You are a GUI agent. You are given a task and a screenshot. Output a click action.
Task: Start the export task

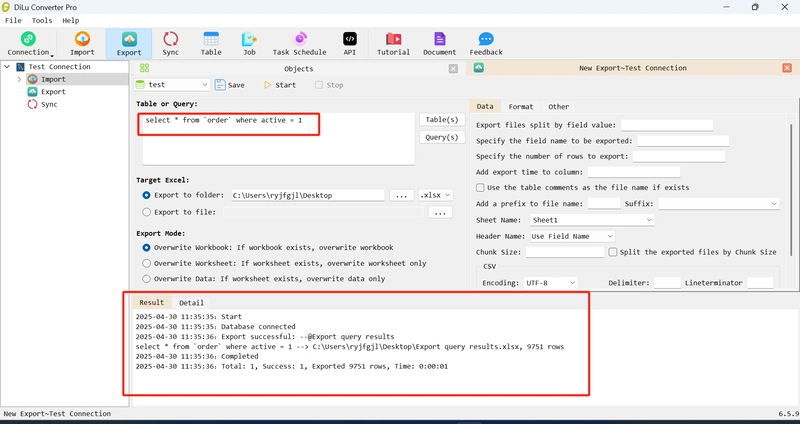(280, 85)
